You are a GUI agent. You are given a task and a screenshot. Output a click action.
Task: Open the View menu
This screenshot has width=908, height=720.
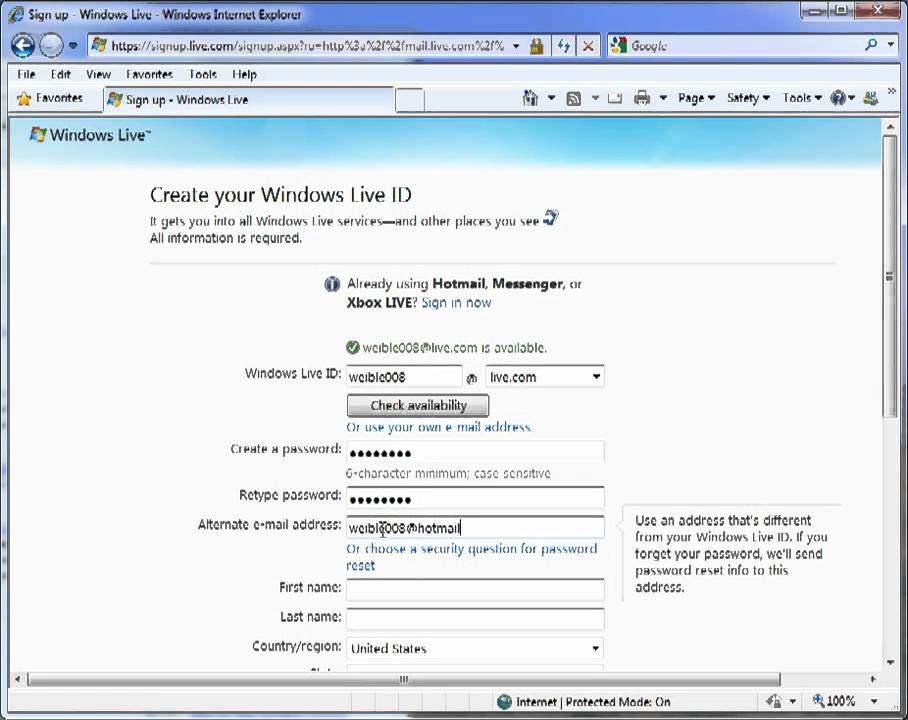pyautogui.click(x=98, y=74)
